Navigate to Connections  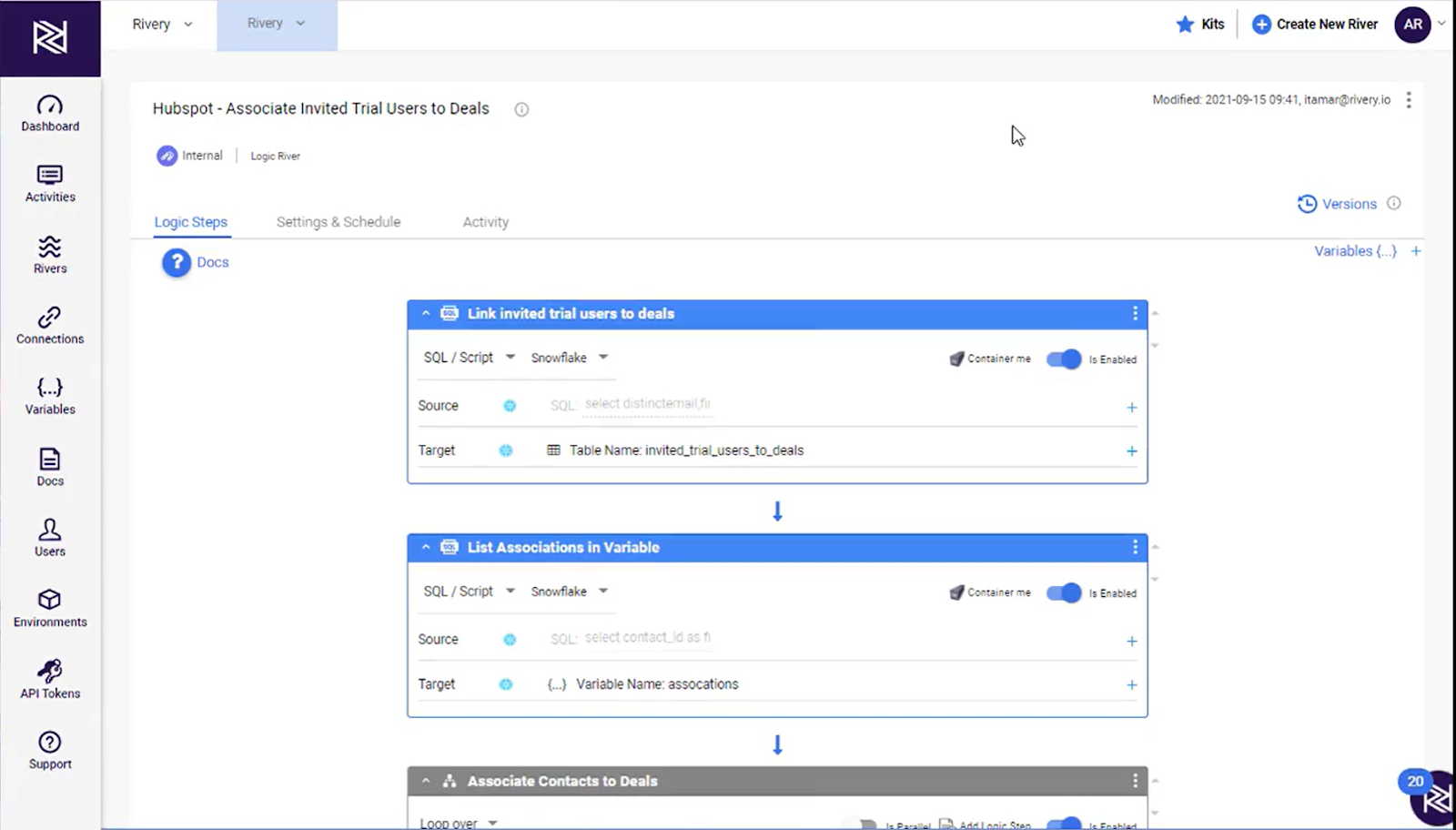(50, 326)
